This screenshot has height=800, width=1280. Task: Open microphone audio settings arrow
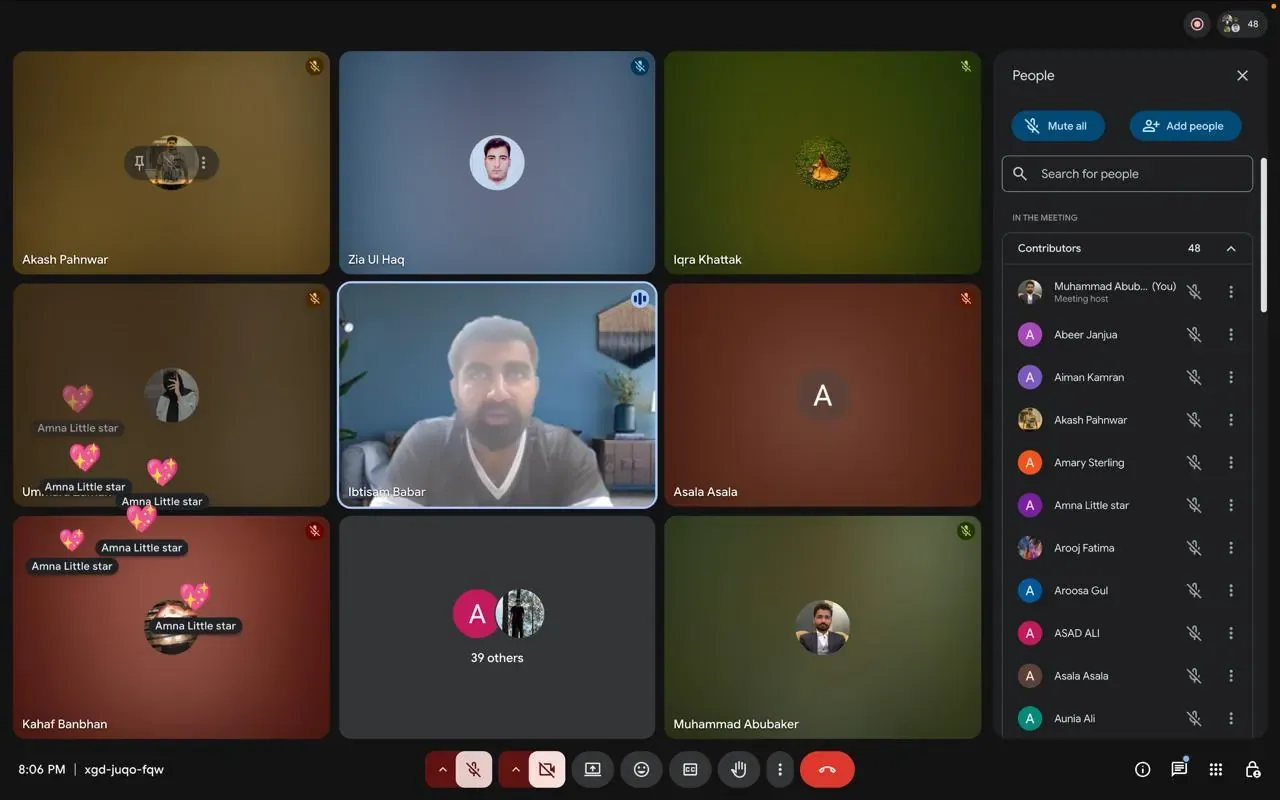click(x=442, y=769)
